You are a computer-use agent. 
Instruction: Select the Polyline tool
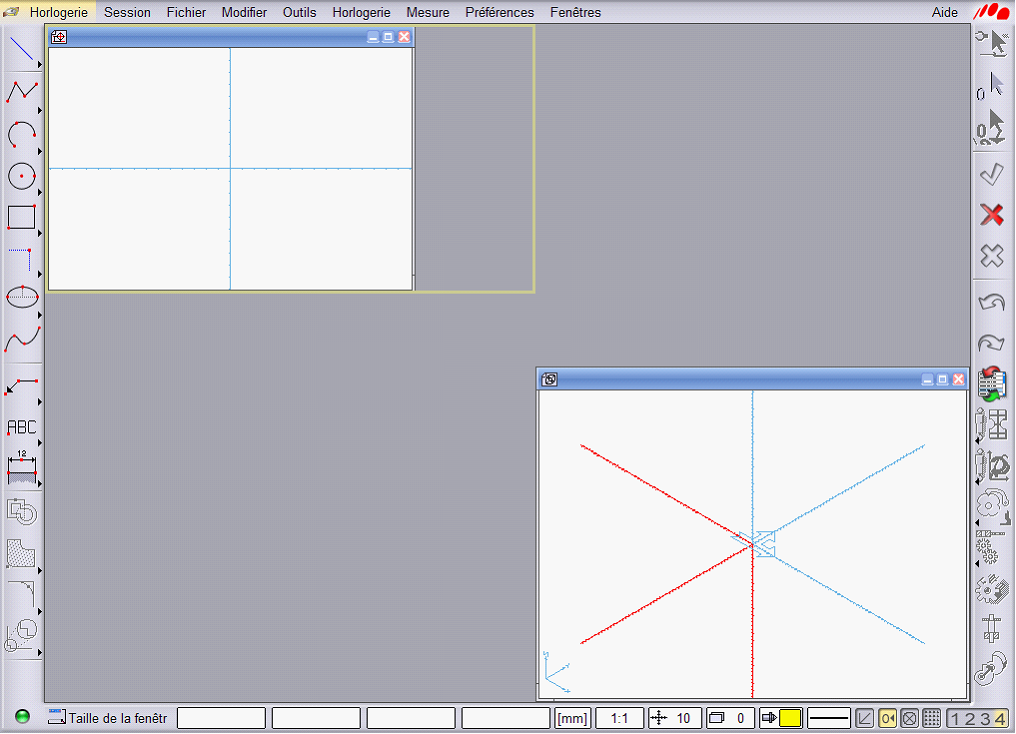tap(22, 91)
